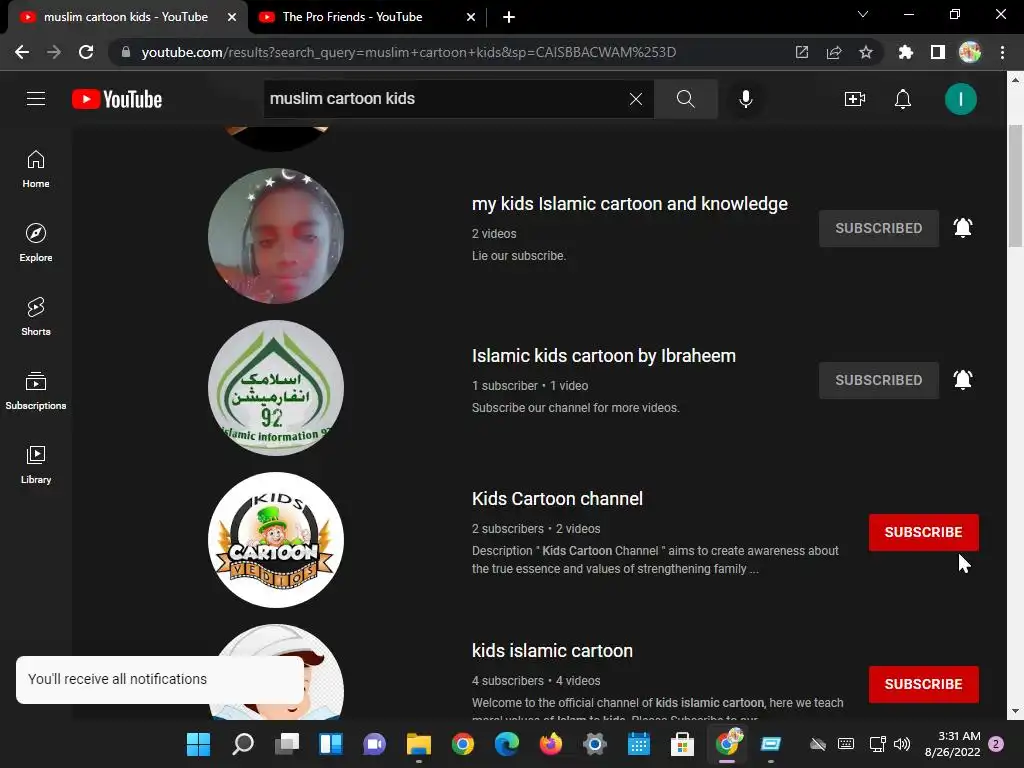Click 'You'll receive all notifications' toast
Viewport: 1024px width, 768px height.
(160, 680)
